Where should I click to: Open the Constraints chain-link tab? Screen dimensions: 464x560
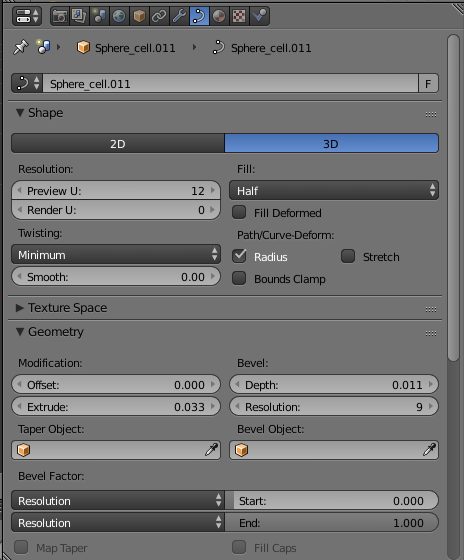coord(159,16)
